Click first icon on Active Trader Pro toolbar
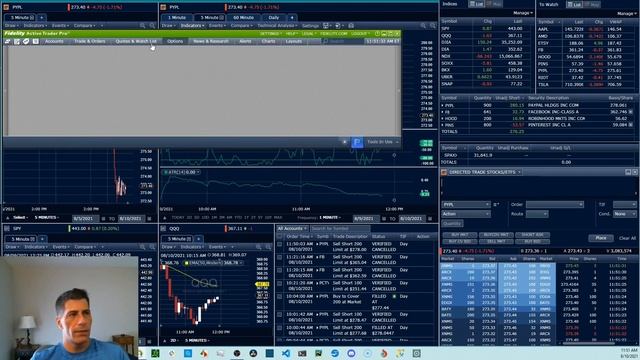Viewport: 640px width, 360px height. point(7,41)
